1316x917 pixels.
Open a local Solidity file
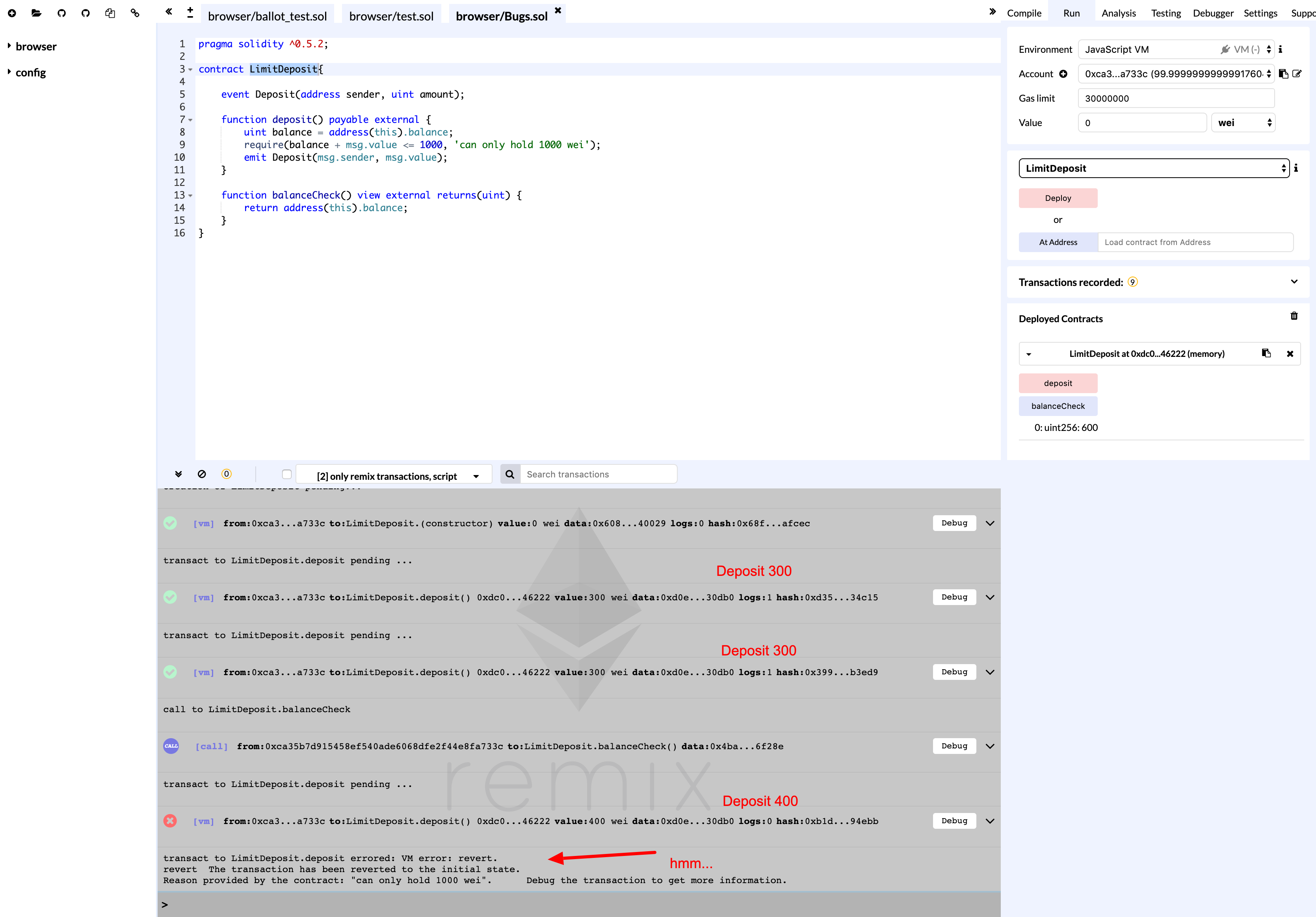point(37,13)
